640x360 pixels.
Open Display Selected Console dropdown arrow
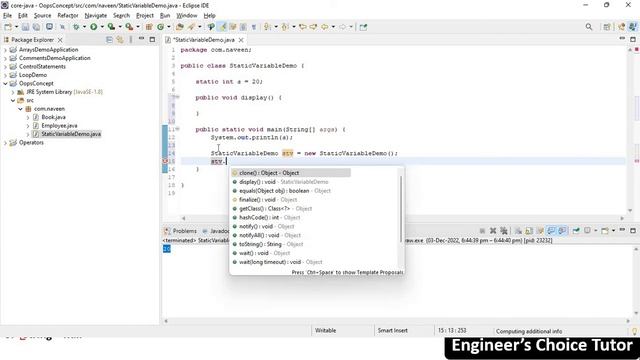(x=596, y=231)
